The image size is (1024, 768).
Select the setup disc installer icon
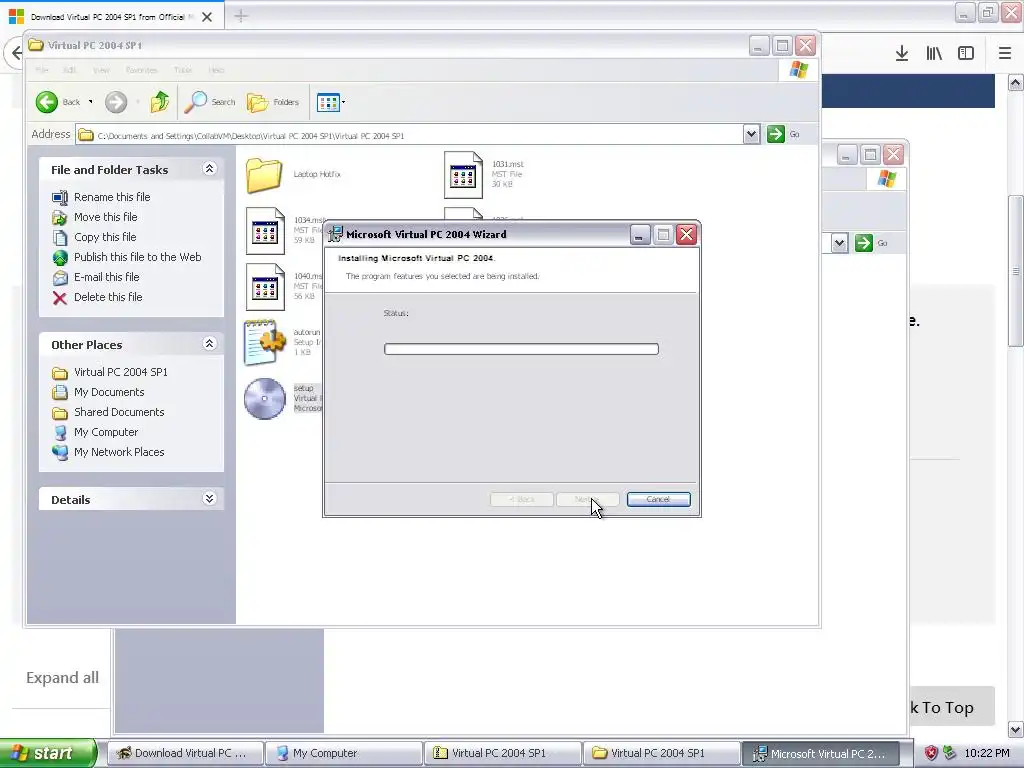264,398
